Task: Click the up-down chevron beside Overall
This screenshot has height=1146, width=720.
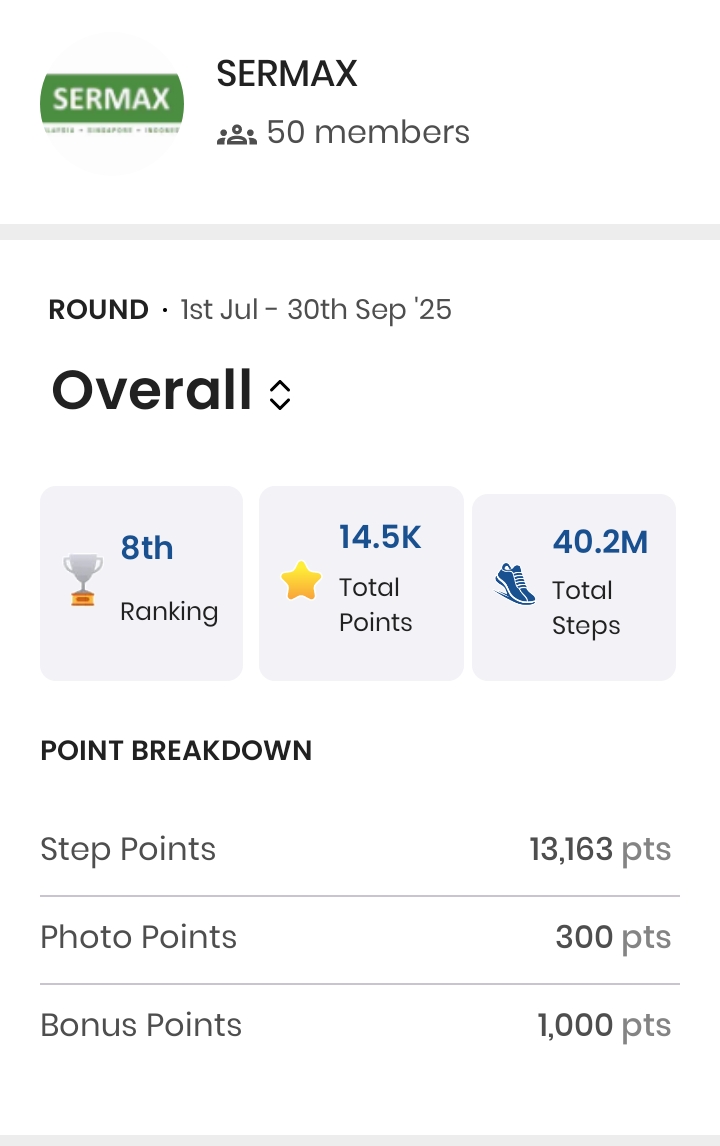Action: click(x=280, y=394)
